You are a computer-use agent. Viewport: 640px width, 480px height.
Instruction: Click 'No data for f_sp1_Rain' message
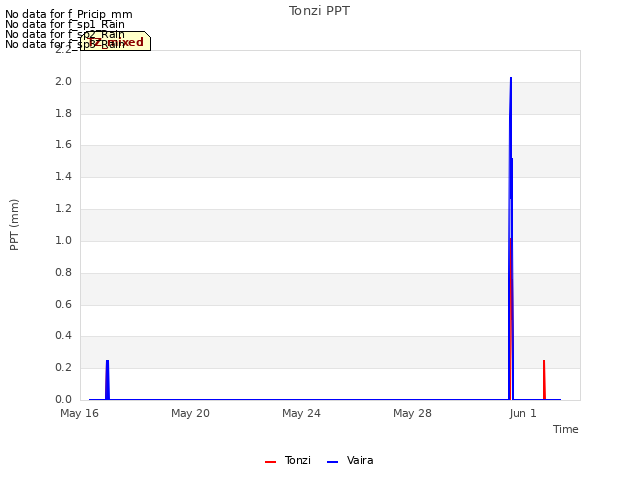65,24
